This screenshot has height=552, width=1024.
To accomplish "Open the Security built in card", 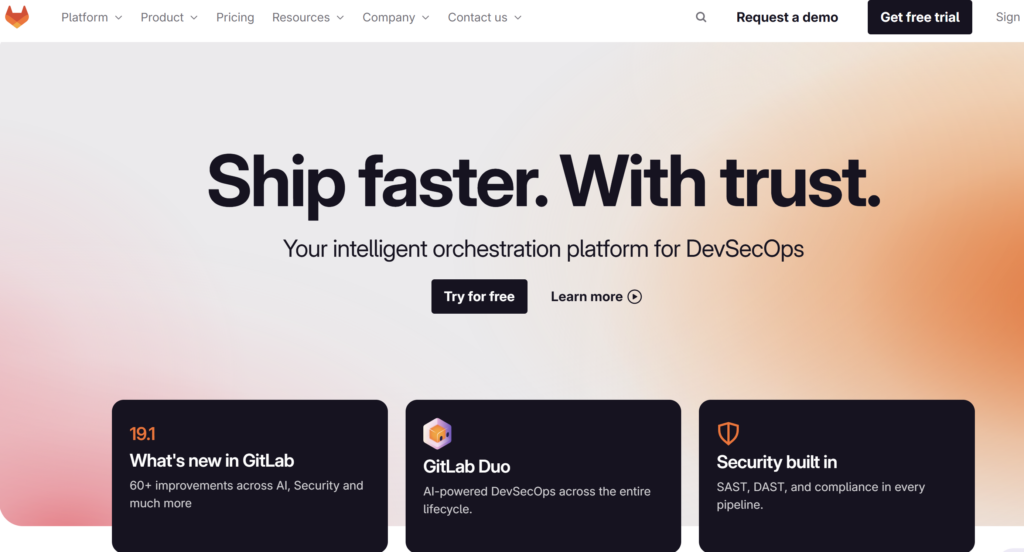I will pos(837,476).
